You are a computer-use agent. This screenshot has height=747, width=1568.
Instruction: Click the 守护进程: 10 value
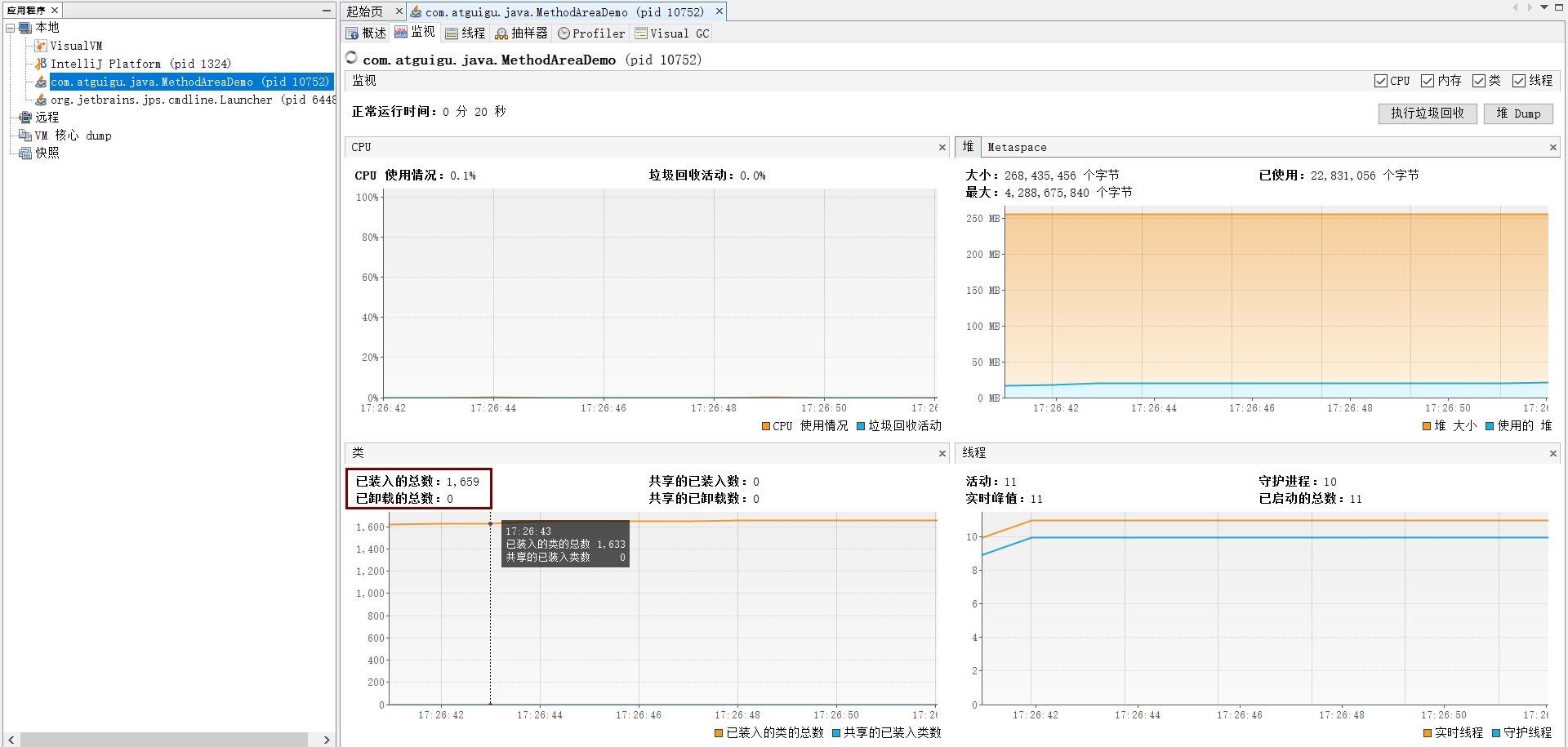[x=1298, y=482]
